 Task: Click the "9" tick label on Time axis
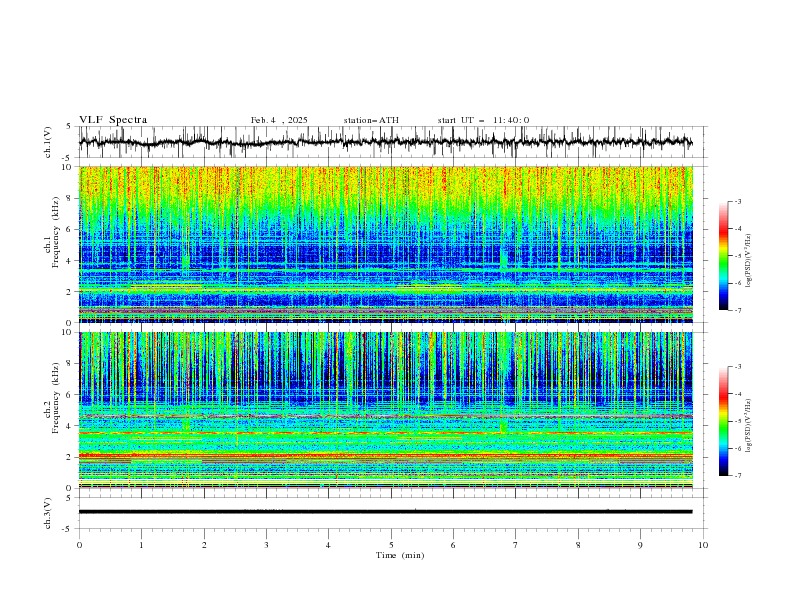(x=640, y=545)
